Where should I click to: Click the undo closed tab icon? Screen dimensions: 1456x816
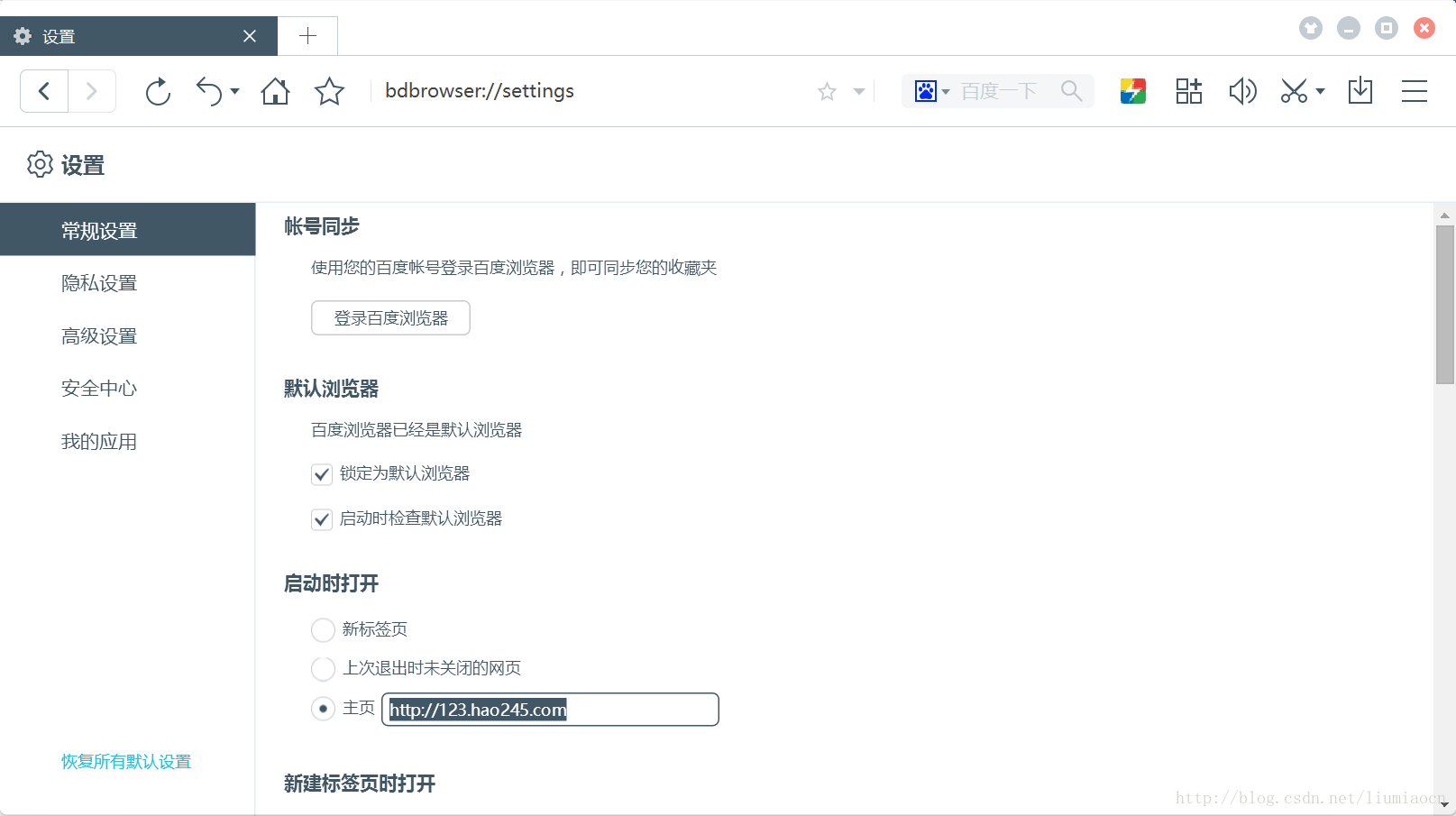[209, 91]
